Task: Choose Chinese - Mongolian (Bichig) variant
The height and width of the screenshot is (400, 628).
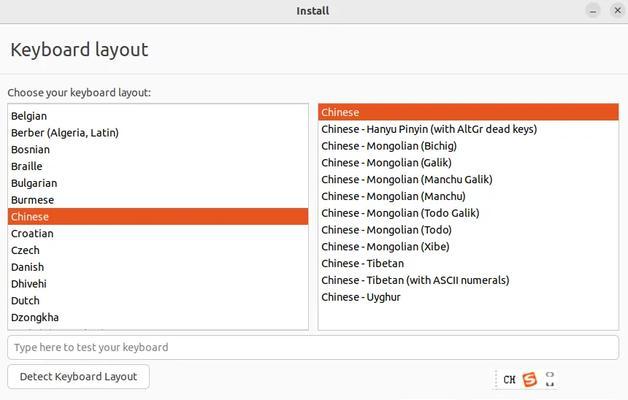Action: tap(468, 146)
